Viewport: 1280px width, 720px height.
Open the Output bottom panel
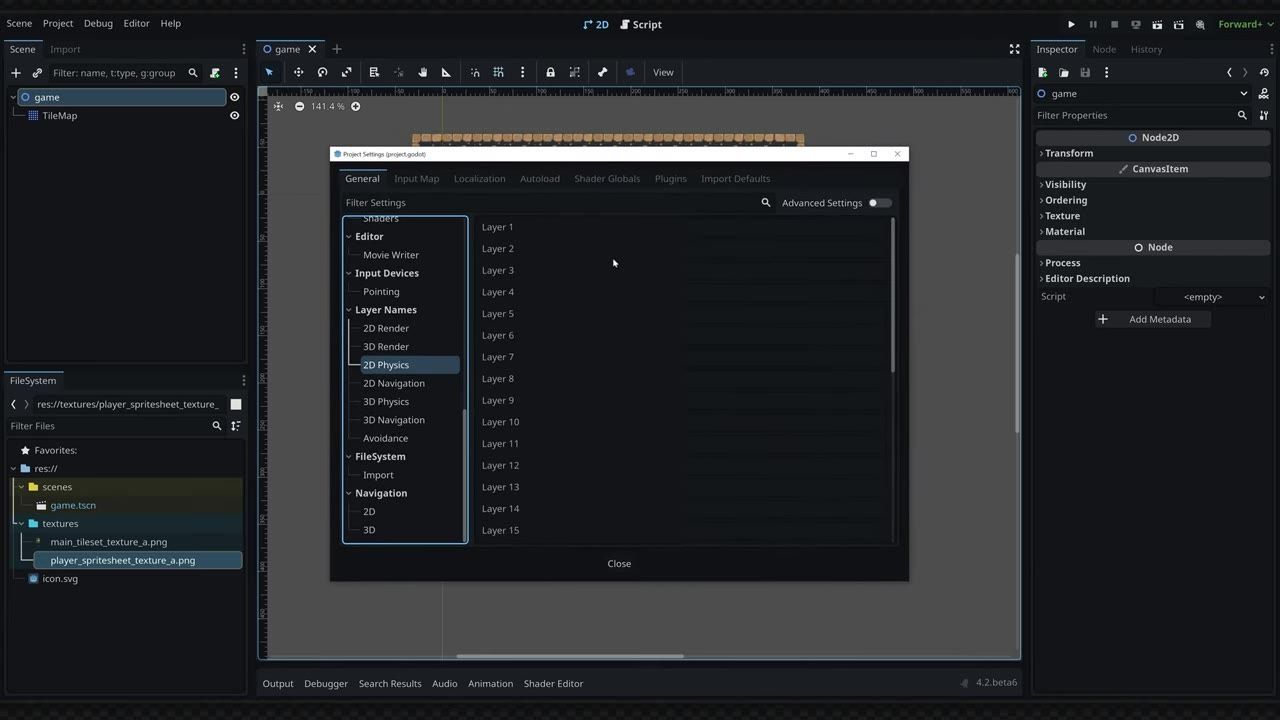click(278, 684)
